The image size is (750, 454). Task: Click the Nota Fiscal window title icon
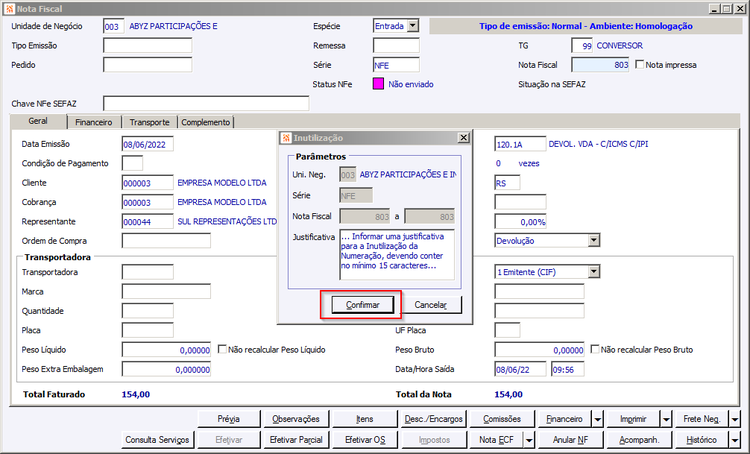[x=9, y=9]
